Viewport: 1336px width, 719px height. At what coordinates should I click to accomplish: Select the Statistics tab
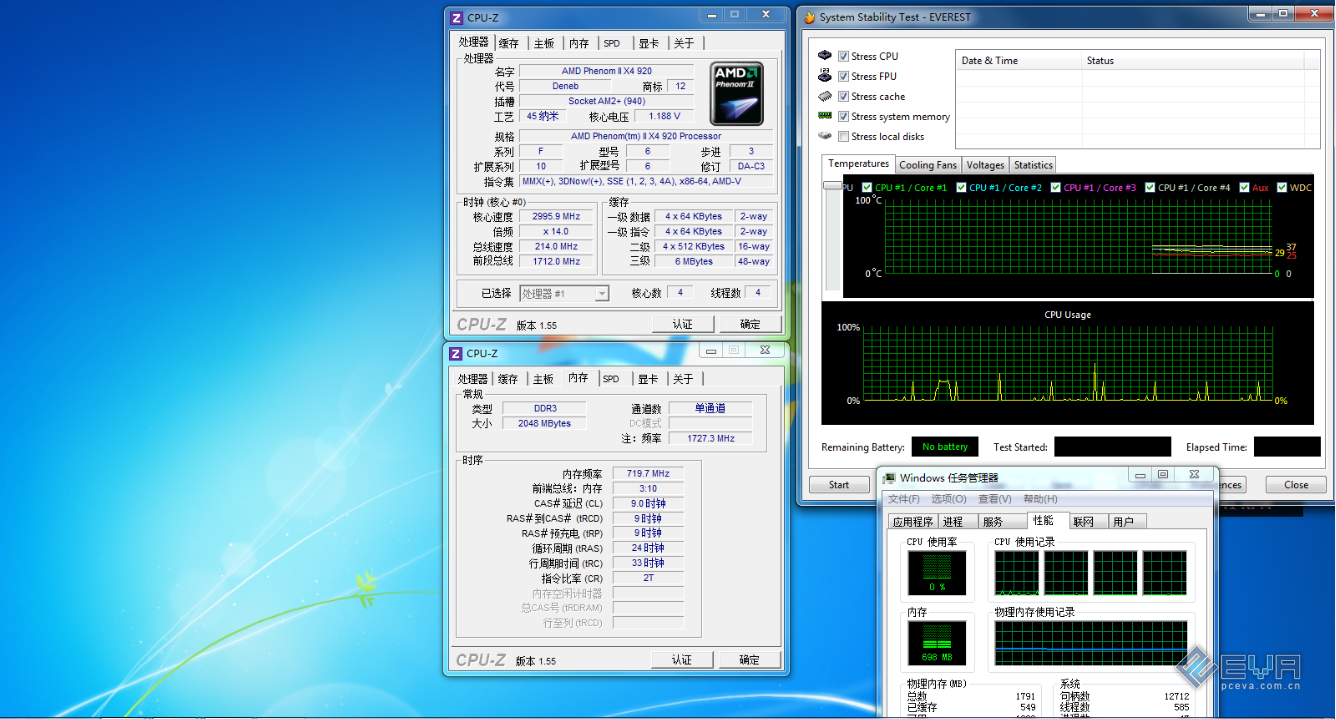pyautogui.click(x=1033, y=165)
